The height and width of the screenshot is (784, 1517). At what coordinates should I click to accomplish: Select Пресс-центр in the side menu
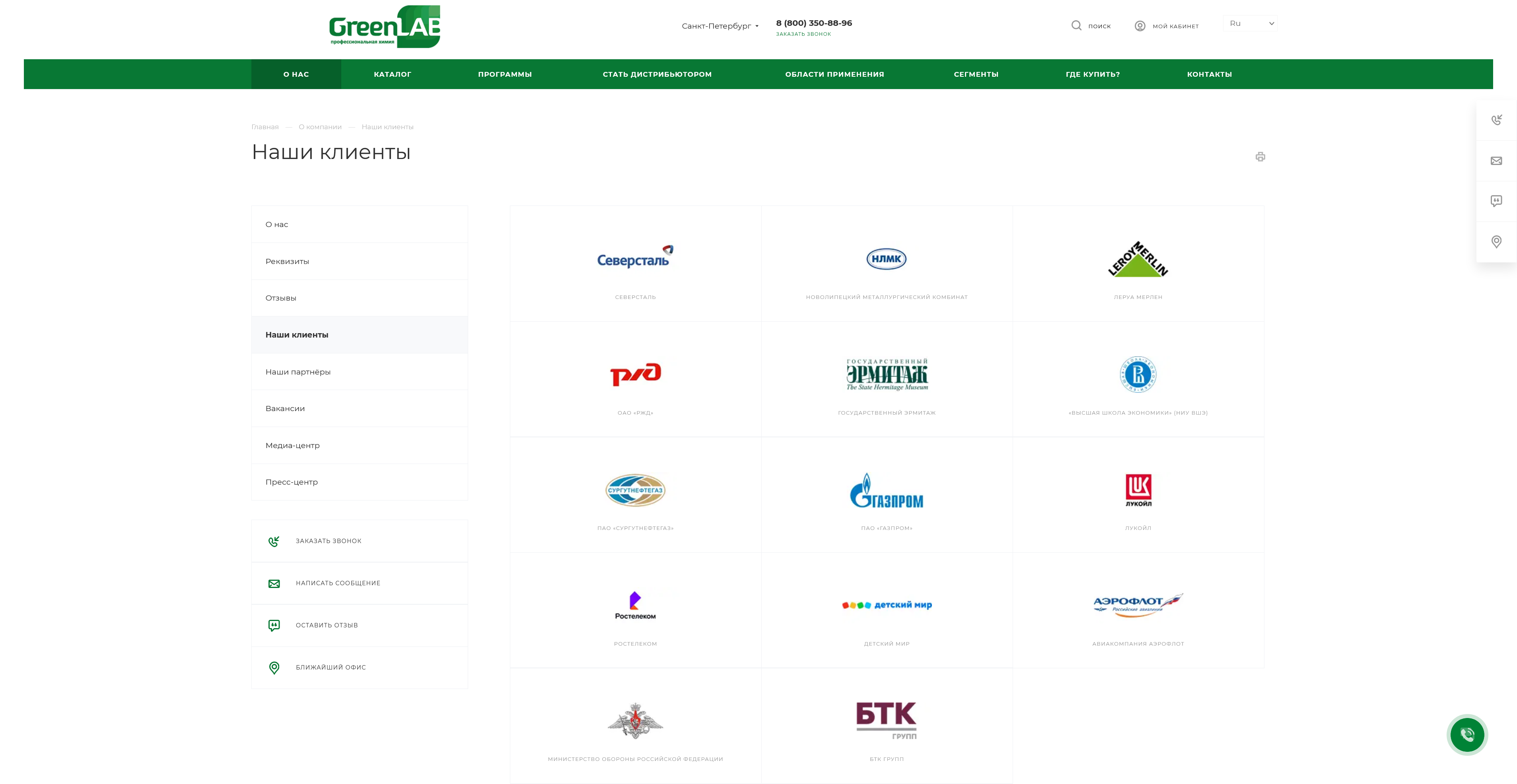point(359,482)
